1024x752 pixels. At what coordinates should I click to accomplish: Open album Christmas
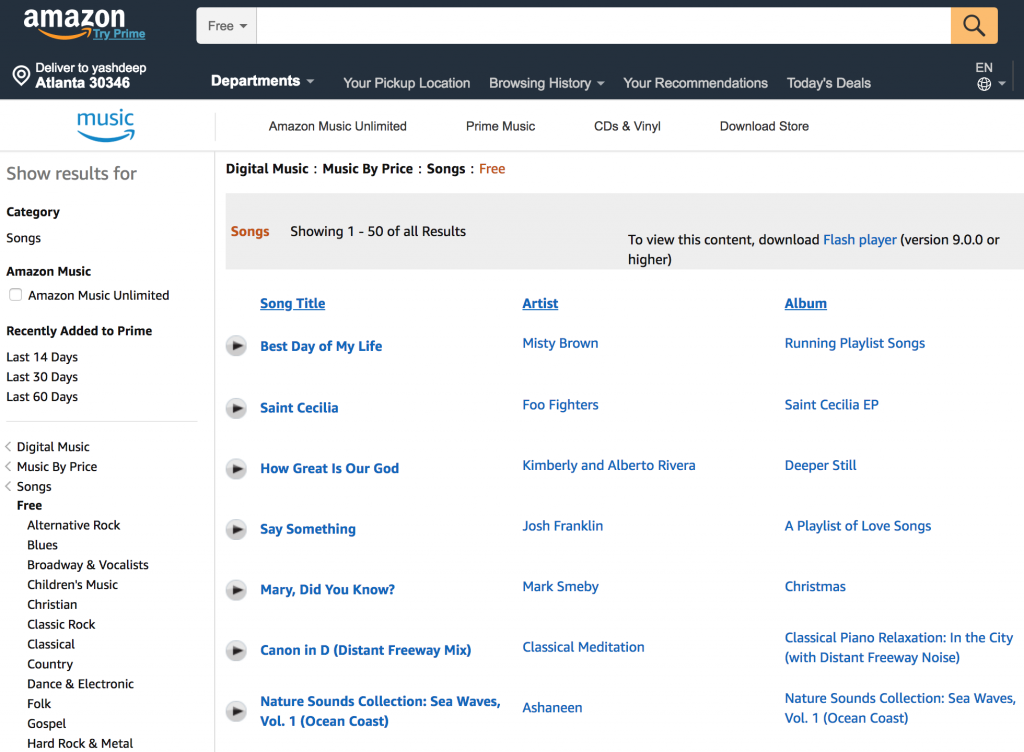(815, 587)
